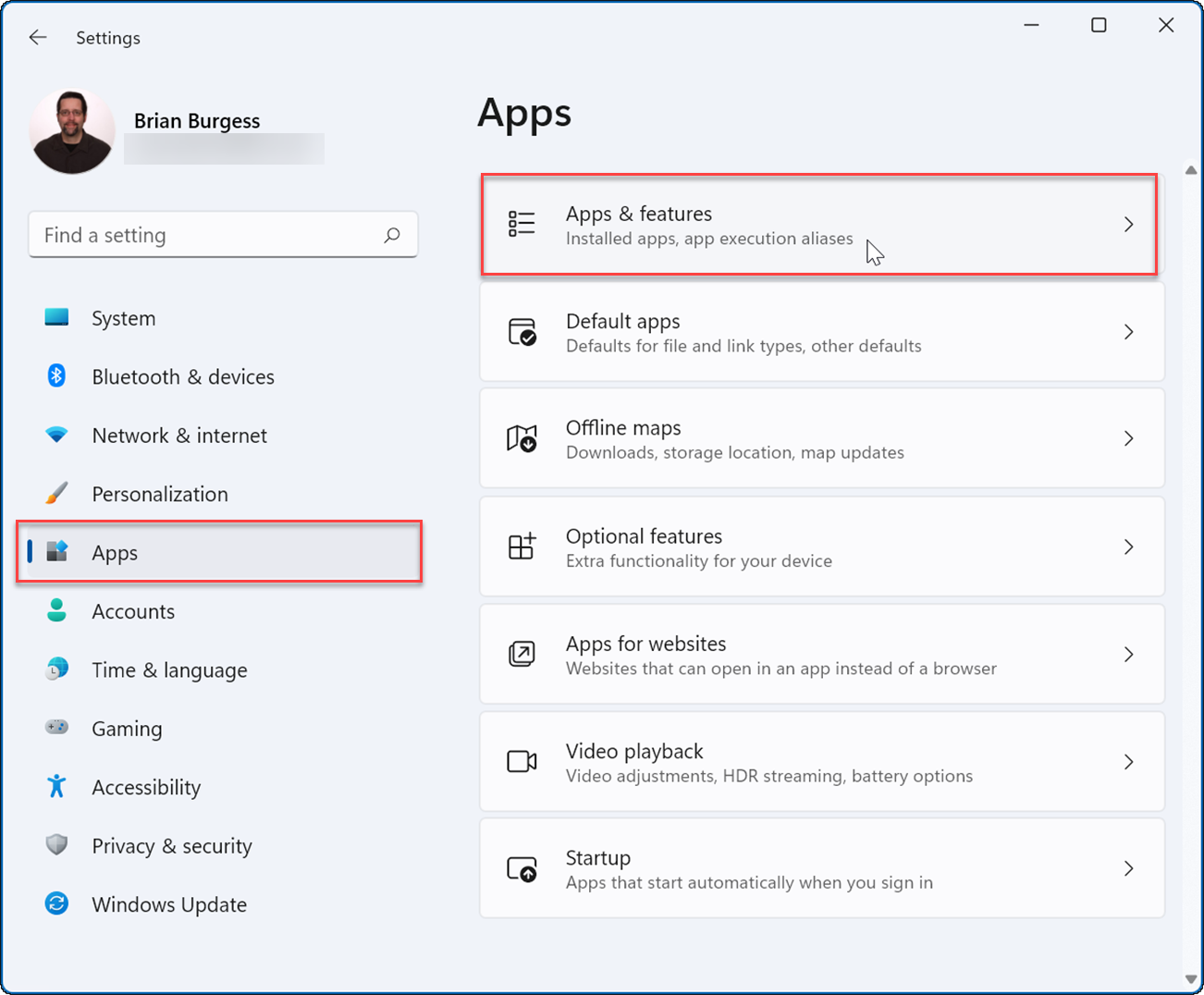The image size is (1204, 995).
Task: Select System in the sidebar
Action: click(123, 318)
